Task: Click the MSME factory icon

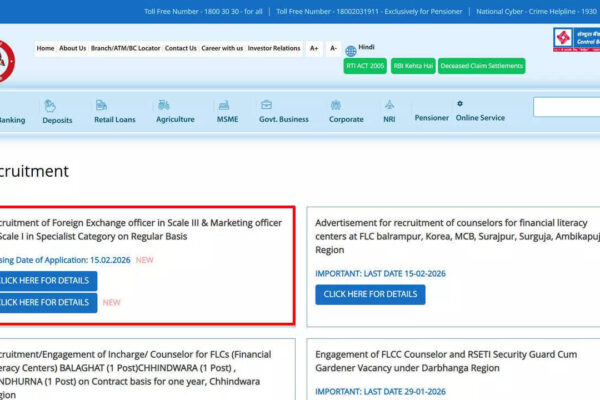Action: pos(224,105)
